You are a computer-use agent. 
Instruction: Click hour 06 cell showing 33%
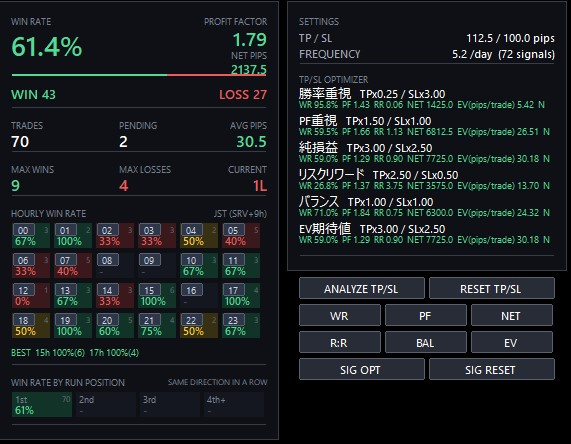point(31,266)
